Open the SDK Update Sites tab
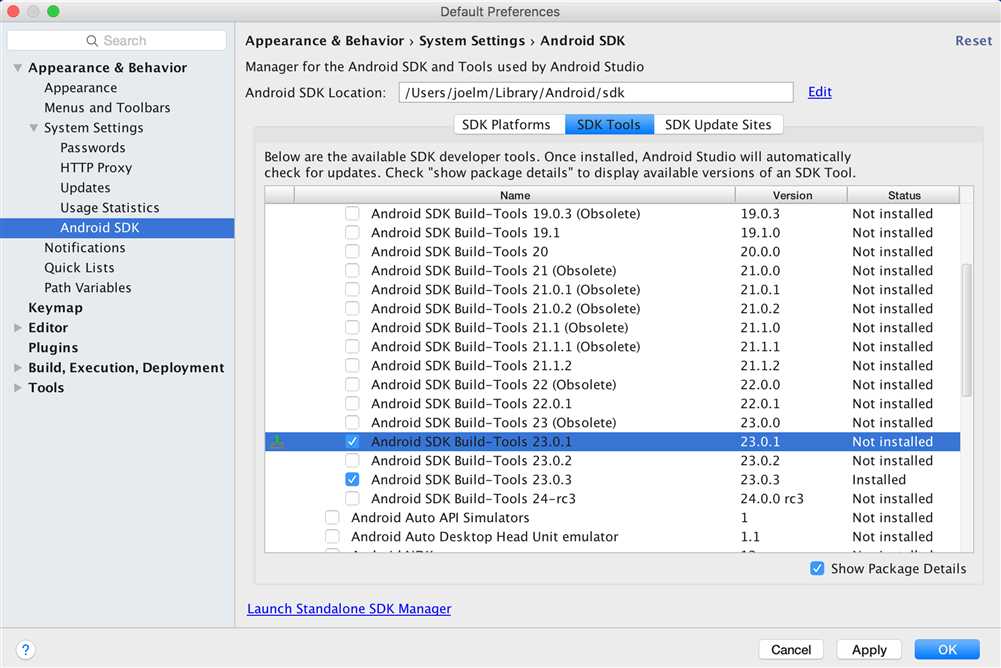 coord(718,125)
